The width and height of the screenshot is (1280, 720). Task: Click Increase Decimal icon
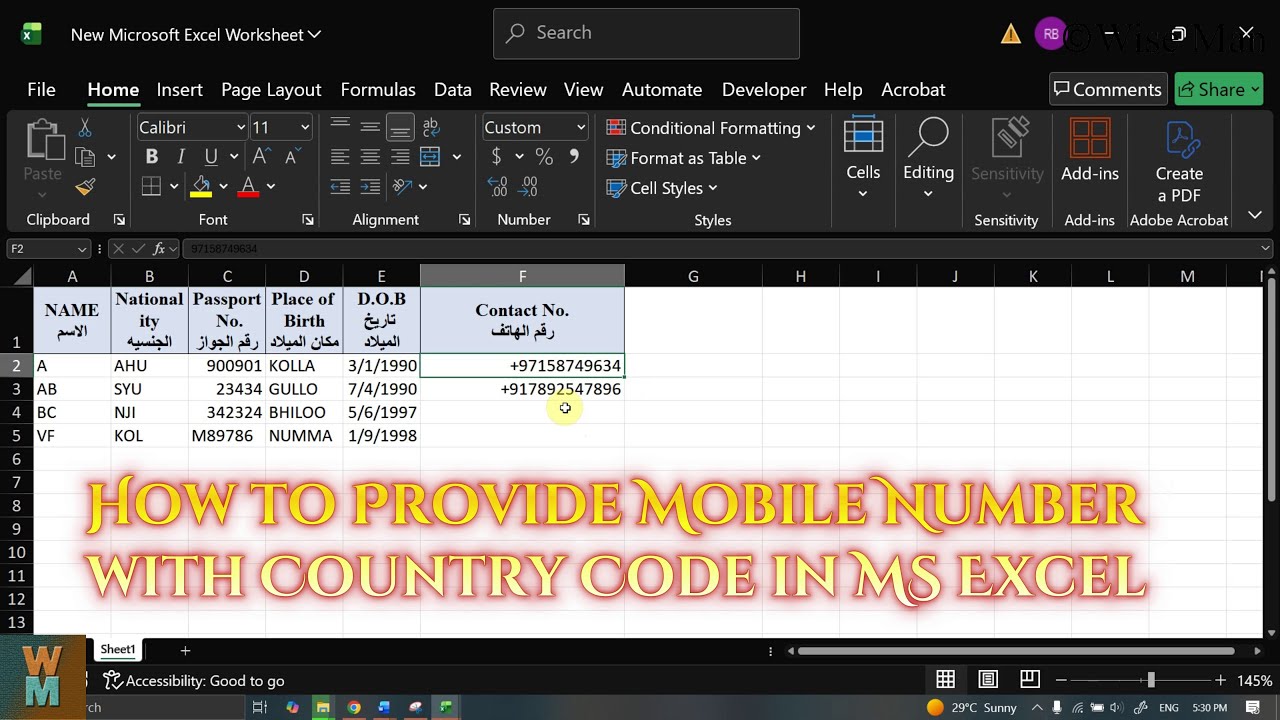click(x=497, y=186)
